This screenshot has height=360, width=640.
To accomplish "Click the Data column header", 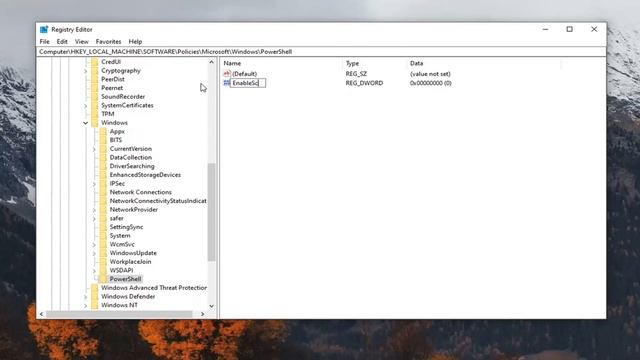I will [484, 63].
